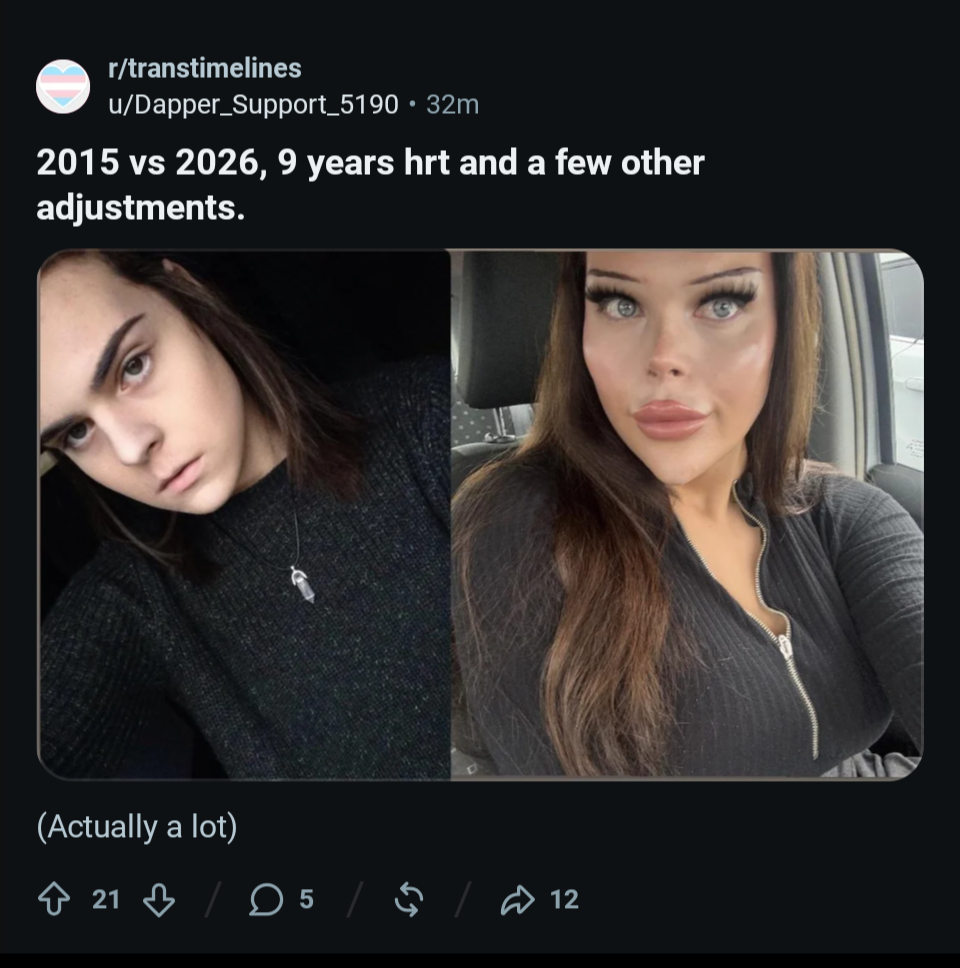Viewport: 960px width, 968px height.
Task: Tap the word 'adjustments.' in the title
Action: coord(140,207)
